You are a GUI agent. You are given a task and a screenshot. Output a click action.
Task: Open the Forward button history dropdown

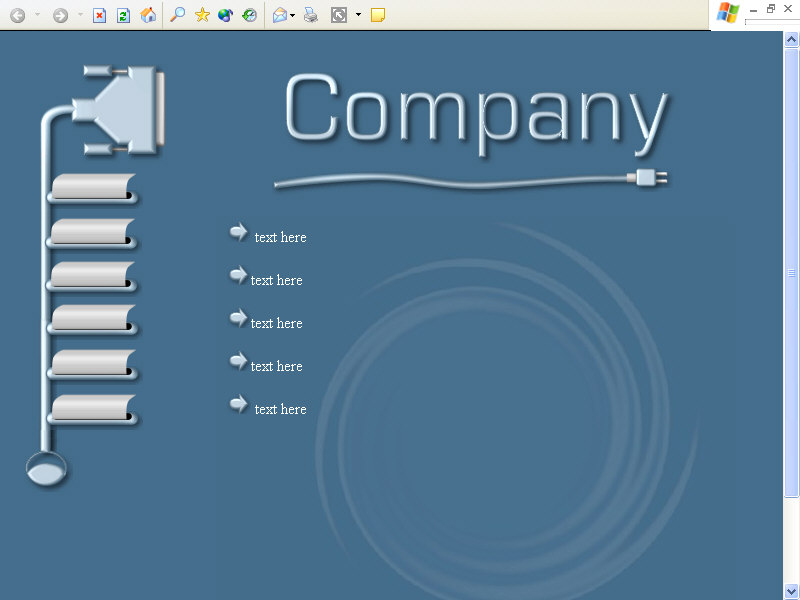pos(80,15)
